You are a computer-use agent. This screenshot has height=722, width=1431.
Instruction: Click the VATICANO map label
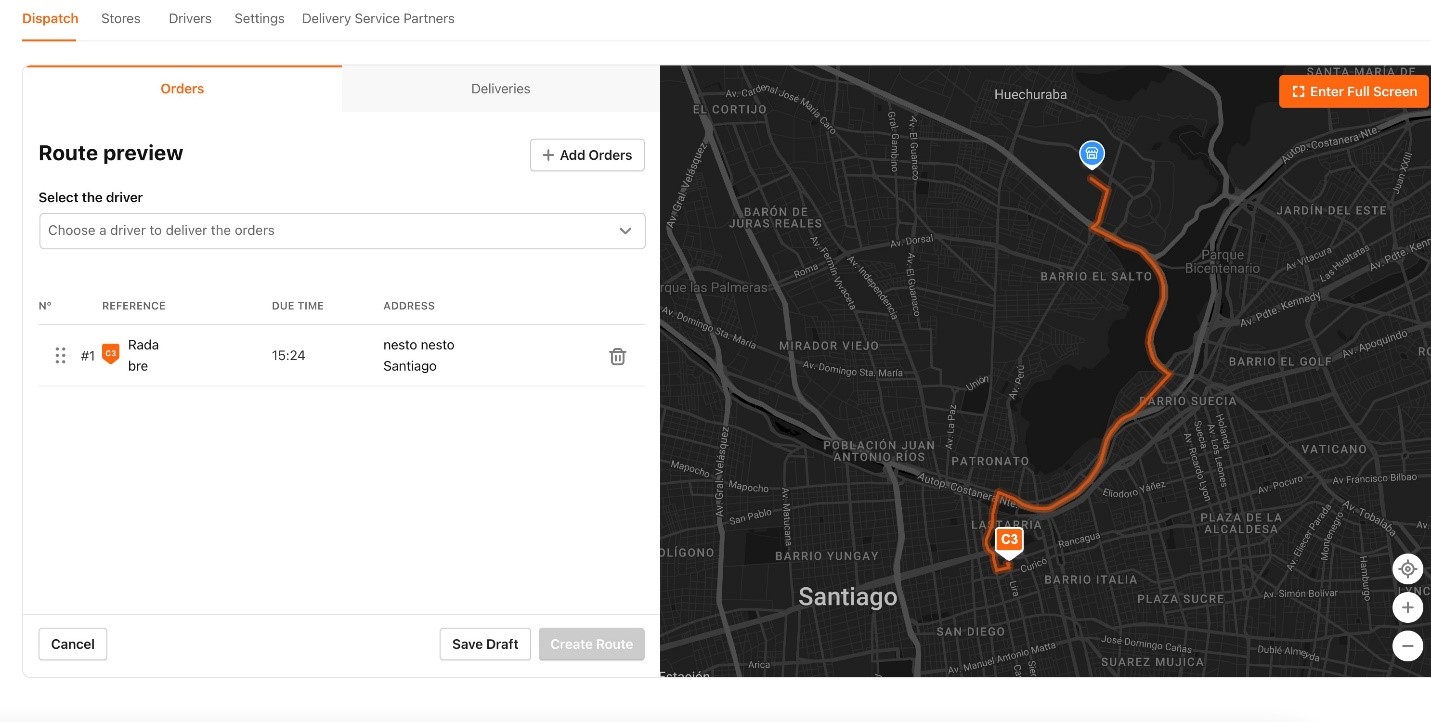1334,449
